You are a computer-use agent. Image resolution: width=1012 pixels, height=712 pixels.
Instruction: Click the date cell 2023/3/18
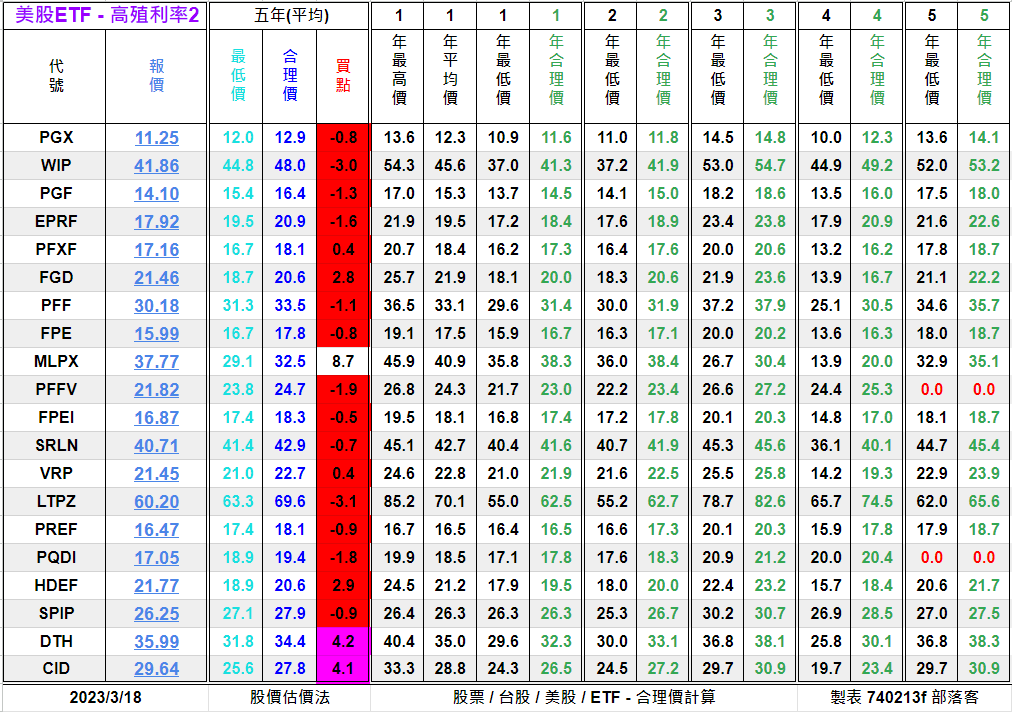[106, 698]
